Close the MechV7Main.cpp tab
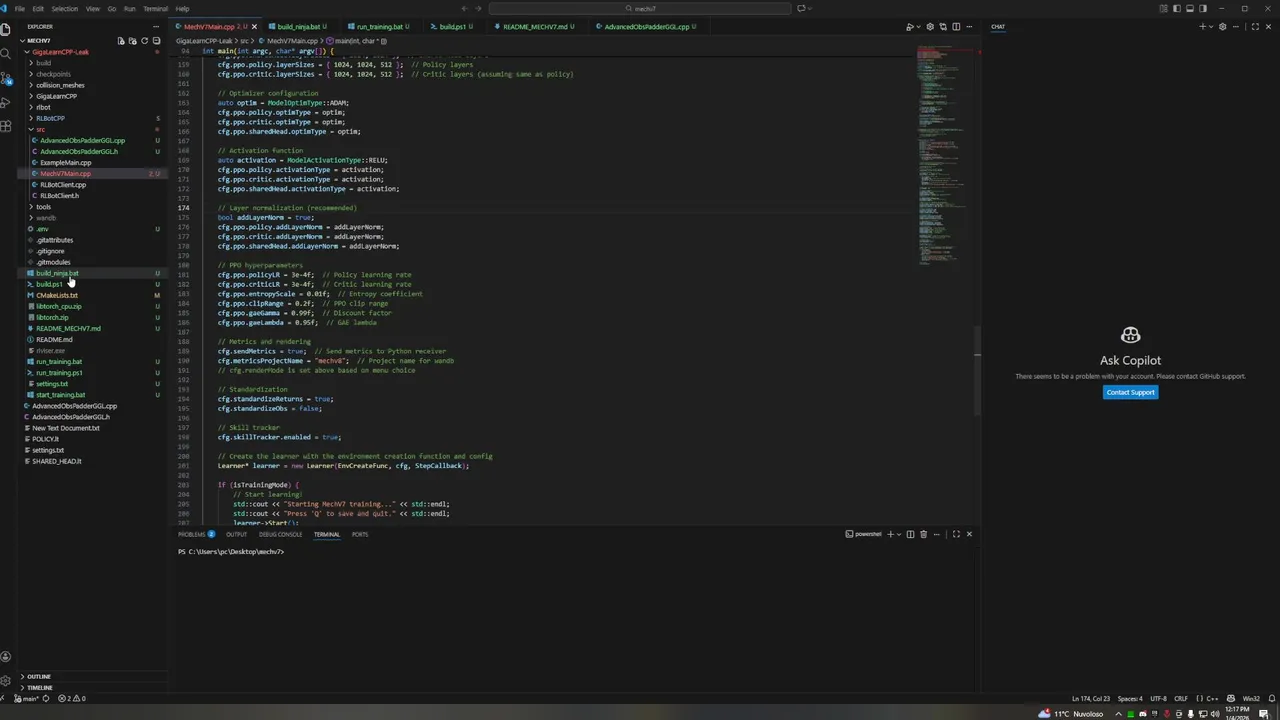 [254, 27]
